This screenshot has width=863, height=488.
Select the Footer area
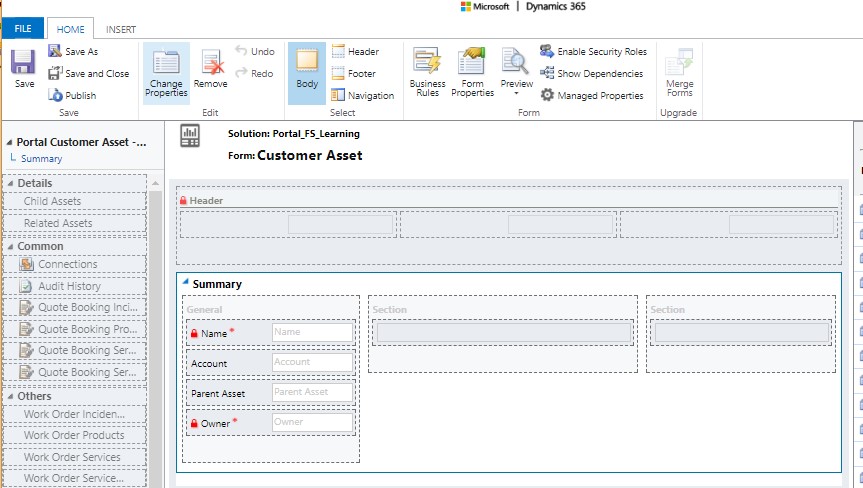coord(353,73)
